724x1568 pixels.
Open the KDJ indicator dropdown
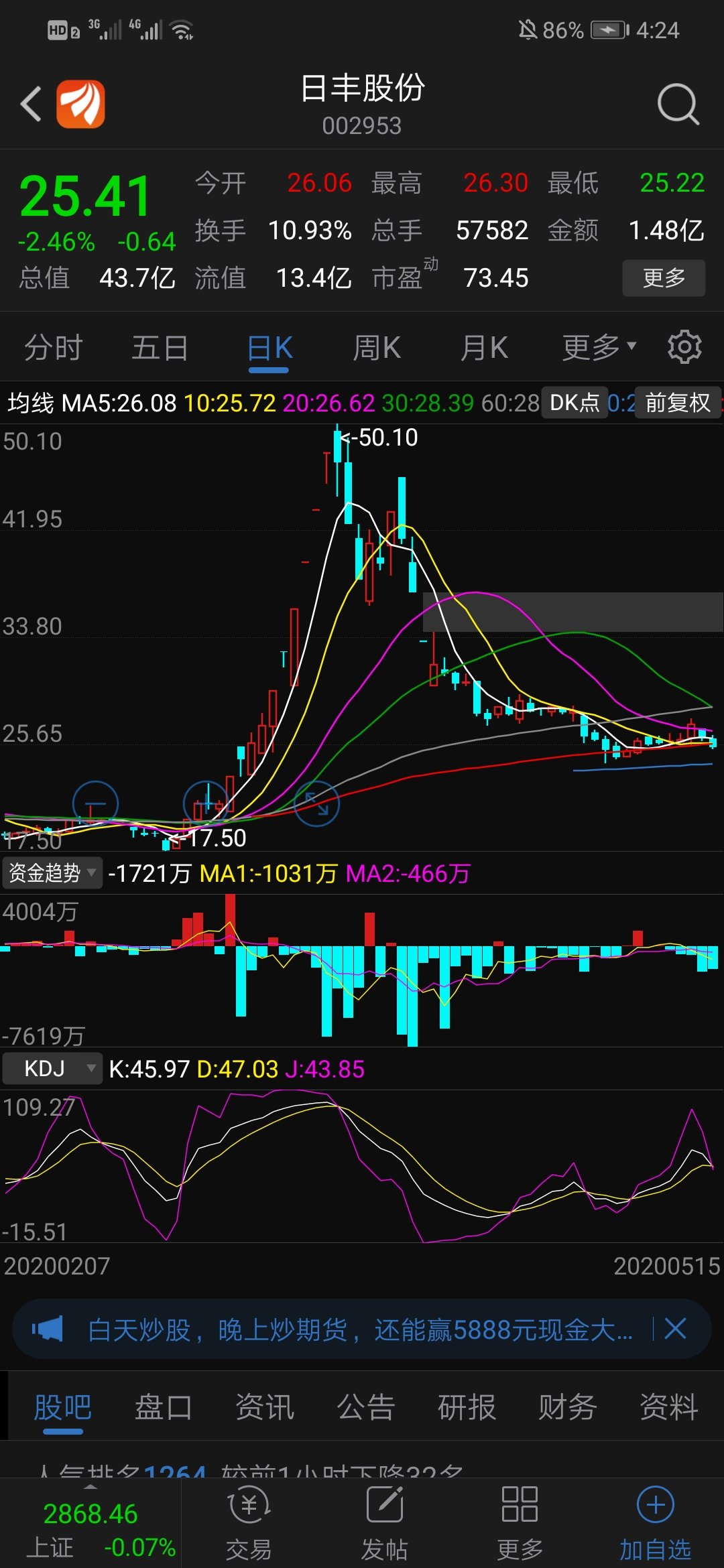52,1069
